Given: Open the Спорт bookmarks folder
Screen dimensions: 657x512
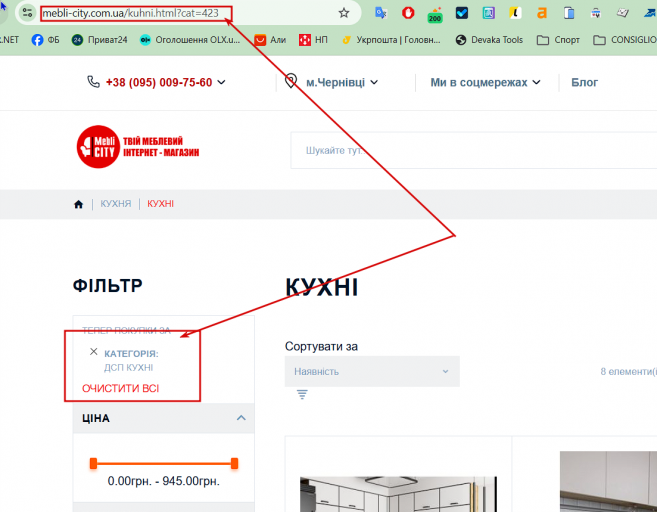Looking at the screenshot, I should point(558,40).
